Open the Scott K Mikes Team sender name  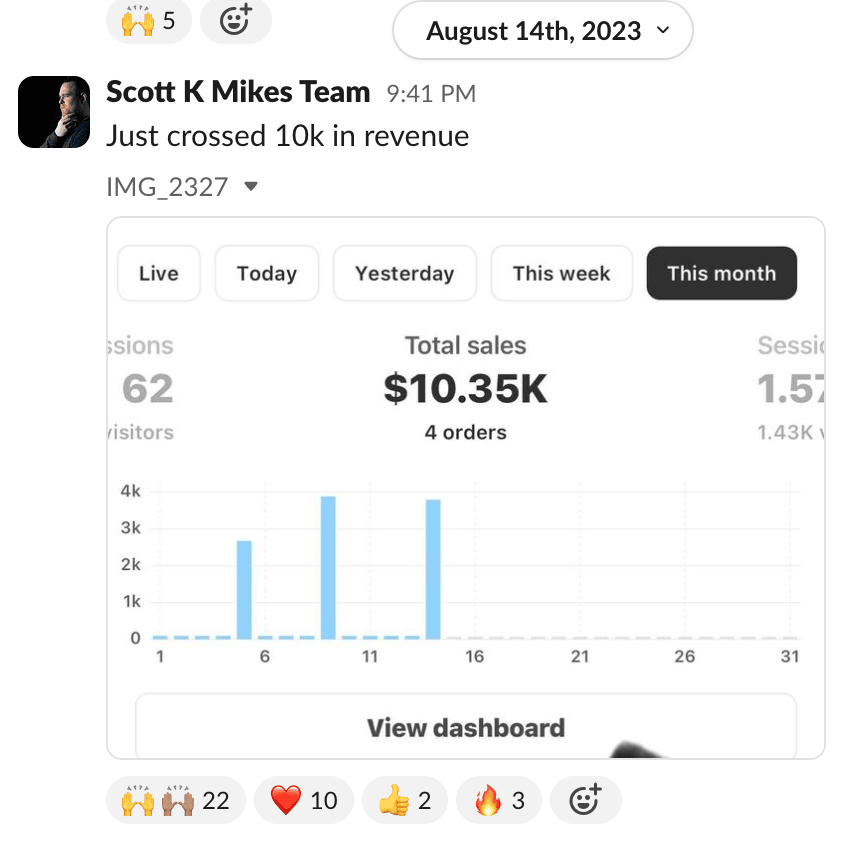click(238, 93)
